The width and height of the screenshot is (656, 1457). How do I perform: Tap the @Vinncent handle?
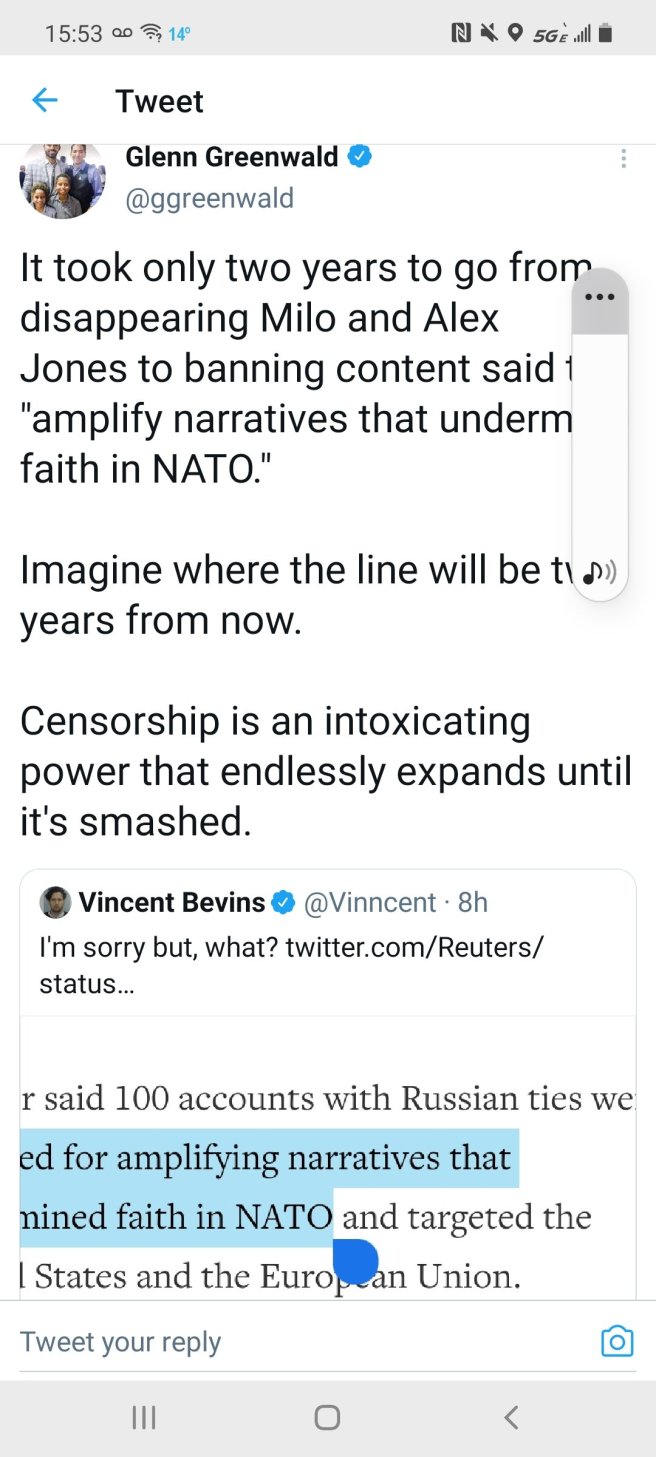coord(369,902)
